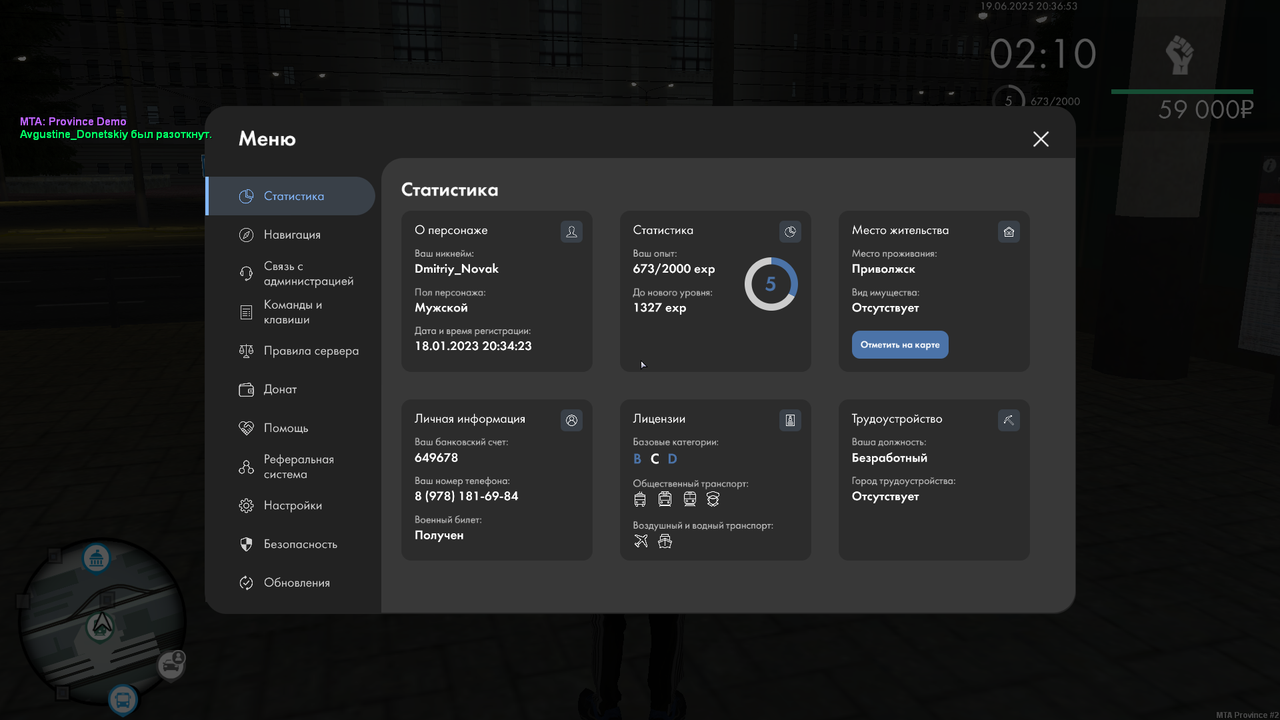1280x720 pixels.
Task: Click phone number 8 (978) 181-69-84
Action: click(466, 496)
